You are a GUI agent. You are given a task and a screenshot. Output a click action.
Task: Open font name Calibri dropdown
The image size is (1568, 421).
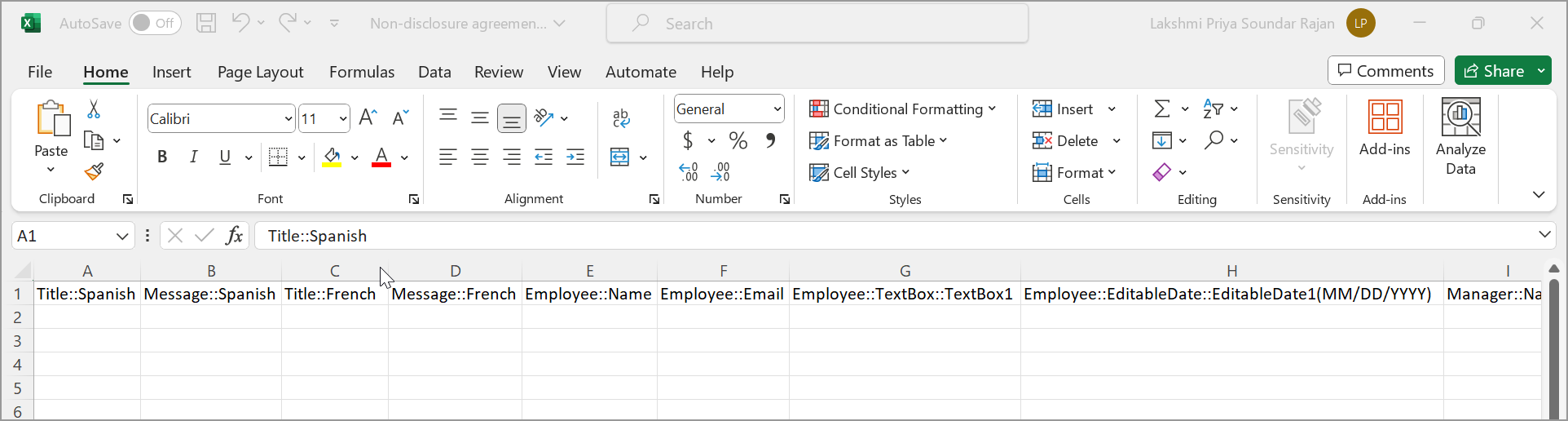pos(288,119)
